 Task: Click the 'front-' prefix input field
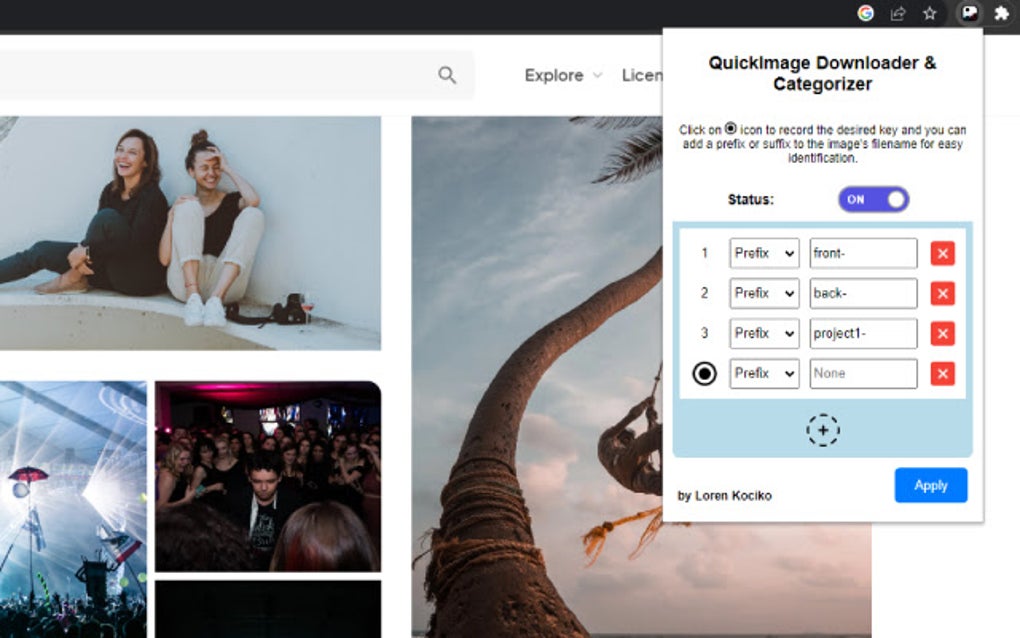(862, 253)
